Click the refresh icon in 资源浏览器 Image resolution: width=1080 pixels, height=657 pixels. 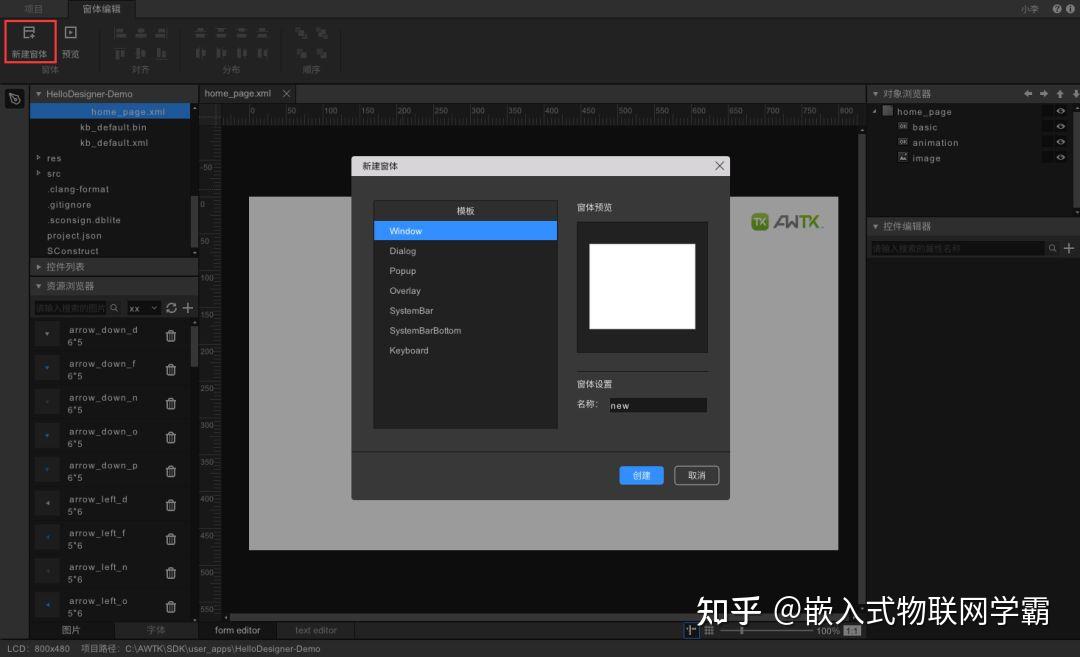[x=171, y=308]
